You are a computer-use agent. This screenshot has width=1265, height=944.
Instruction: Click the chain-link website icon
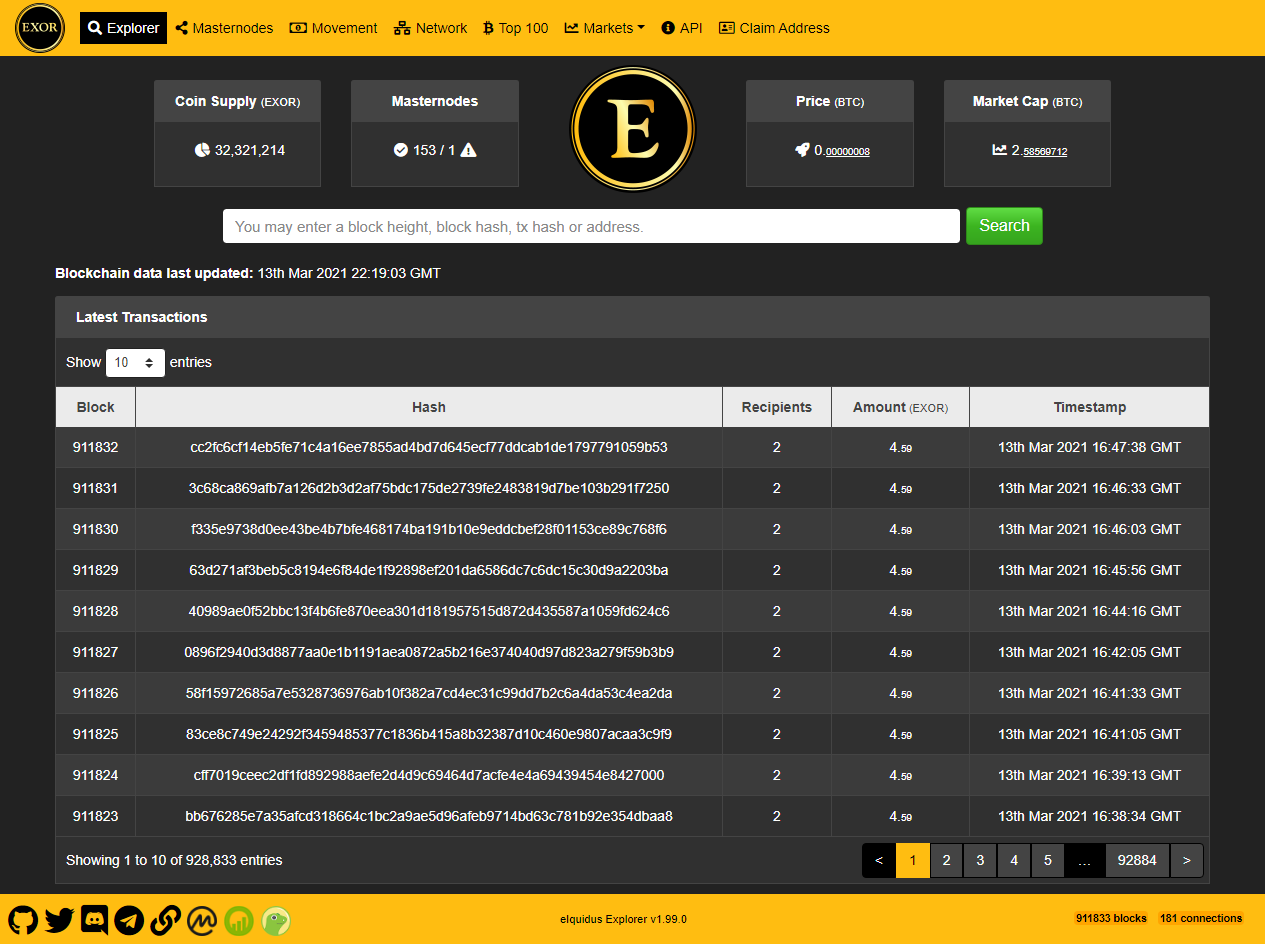pyautogui.click(x=165, y=920)
